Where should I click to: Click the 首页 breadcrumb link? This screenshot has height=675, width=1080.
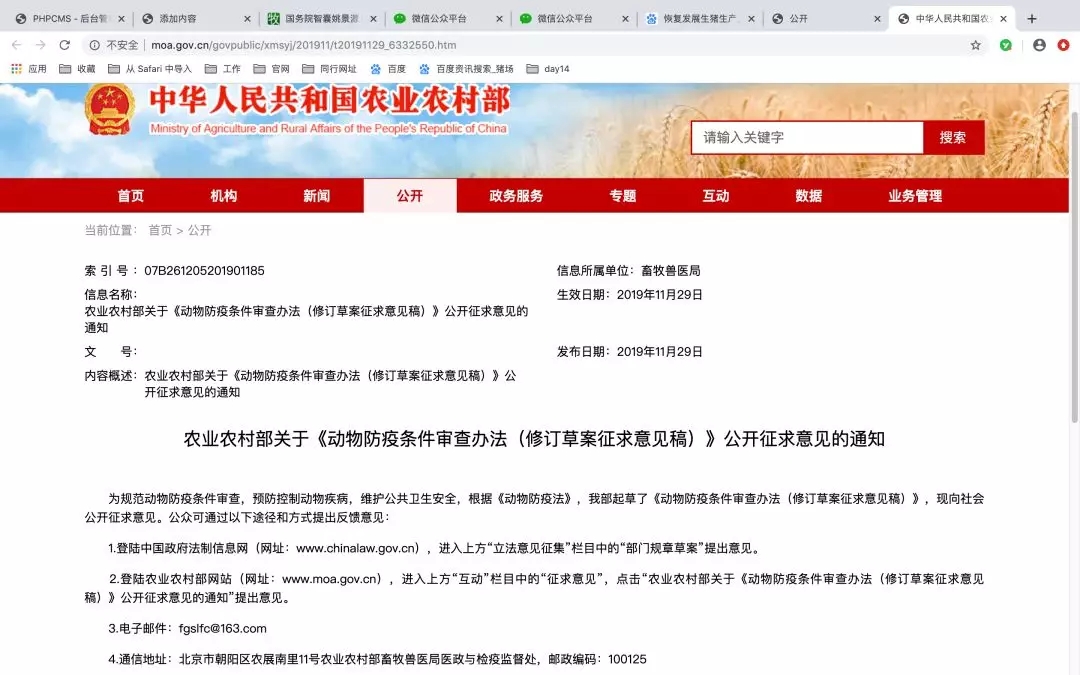(x=160, y=230)
